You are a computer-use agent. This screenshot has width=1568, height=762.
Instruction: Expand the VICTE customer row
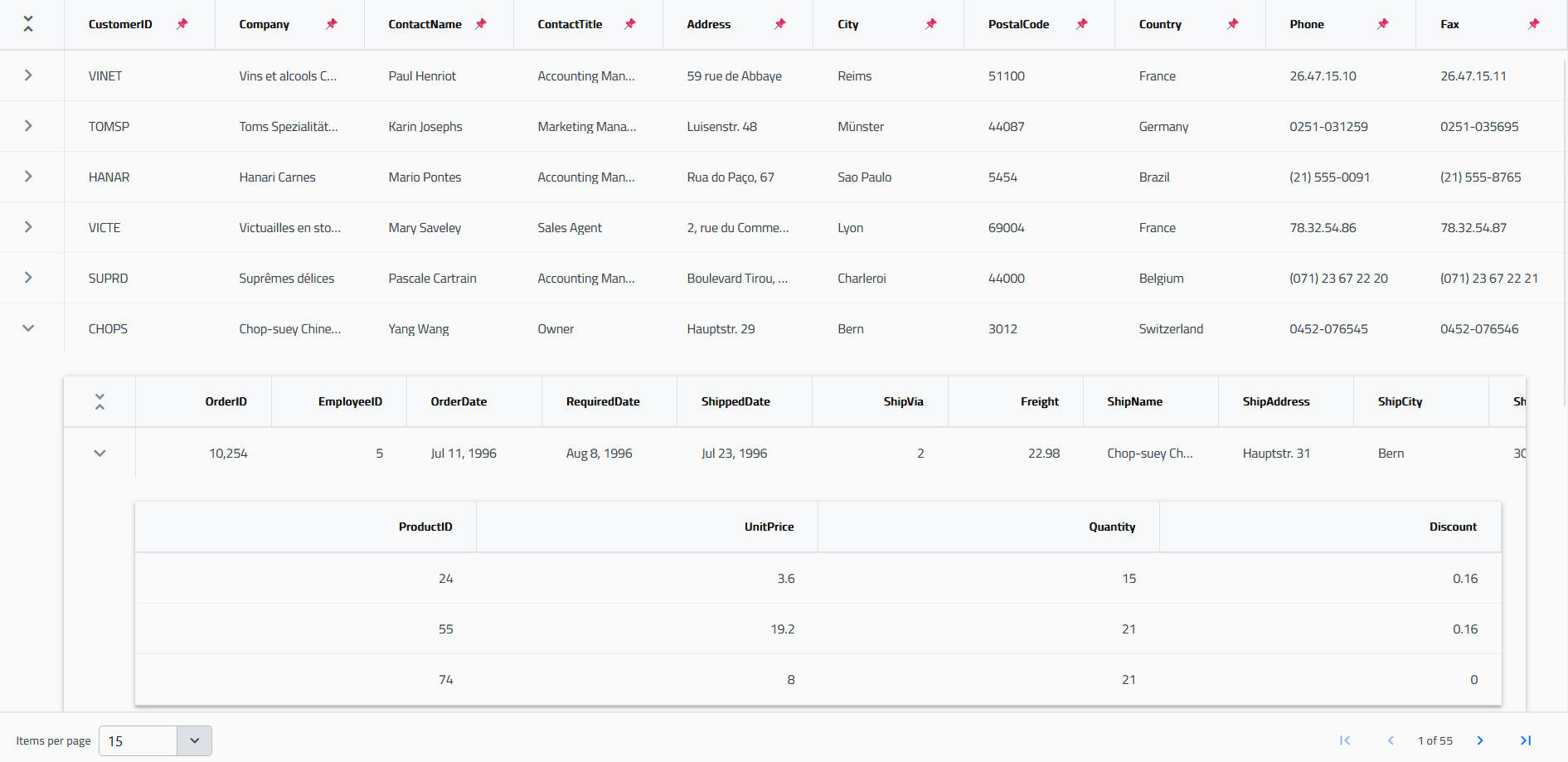pos(28,227)
